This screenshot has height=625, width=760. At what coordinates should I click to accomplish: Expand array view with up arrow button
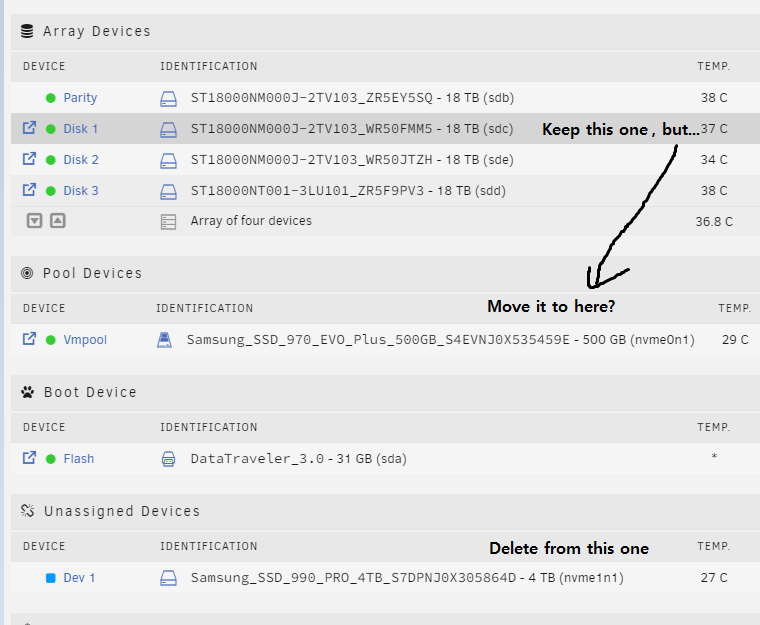(x=58, y=221)
